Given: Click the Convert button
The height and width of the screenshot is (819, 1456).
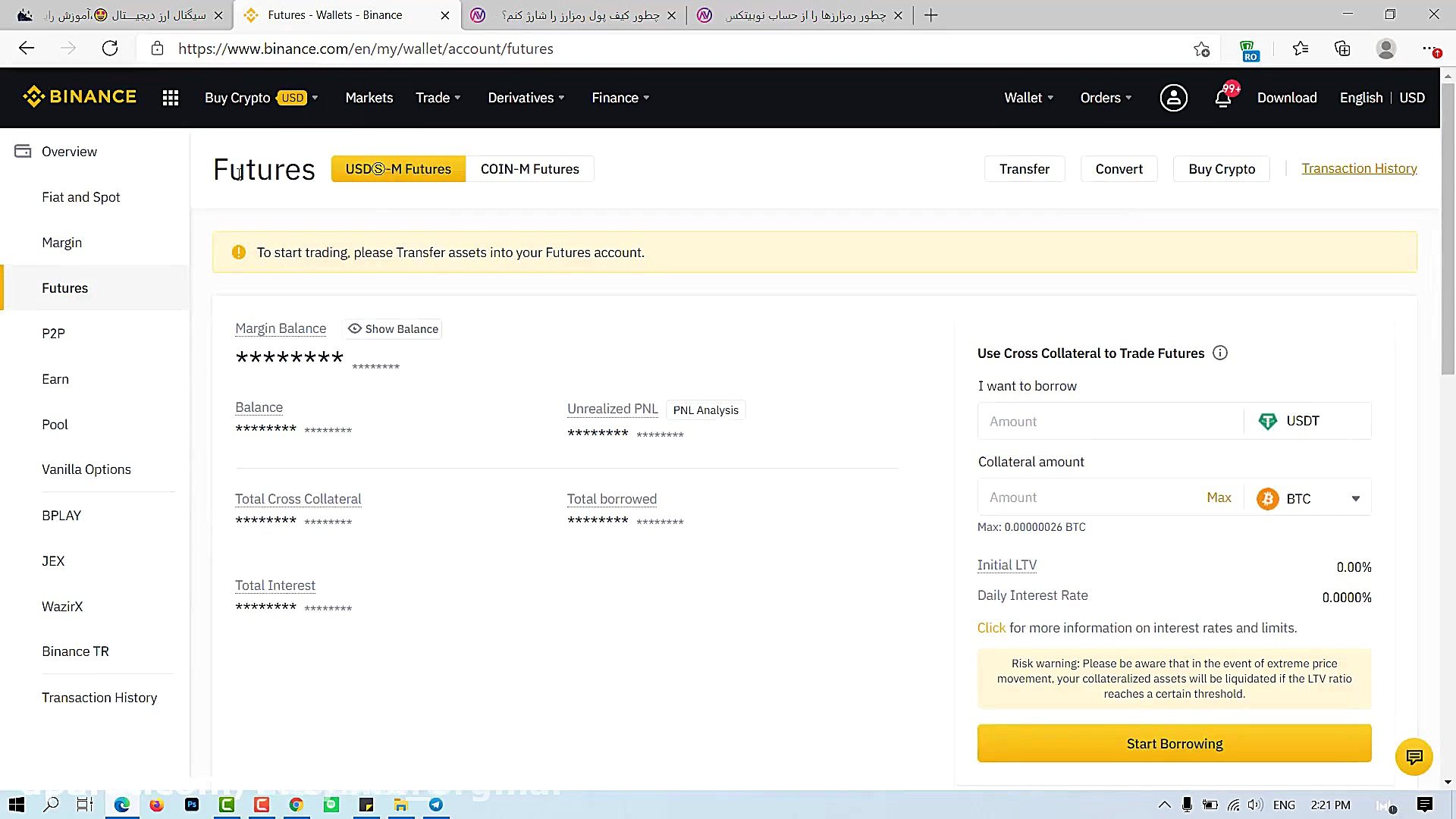Looking at the screenshot, I should tap(1119, 169).
